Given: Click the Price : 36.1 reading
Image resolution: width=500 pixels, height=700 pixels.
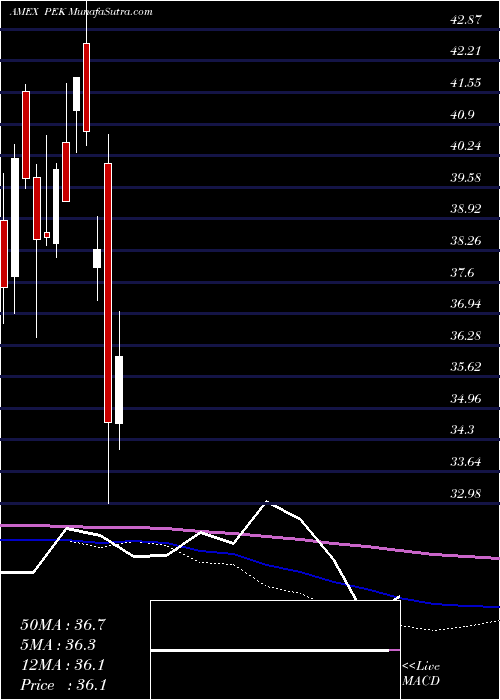Looking at the screenshot, I should (x=63, y=684).
